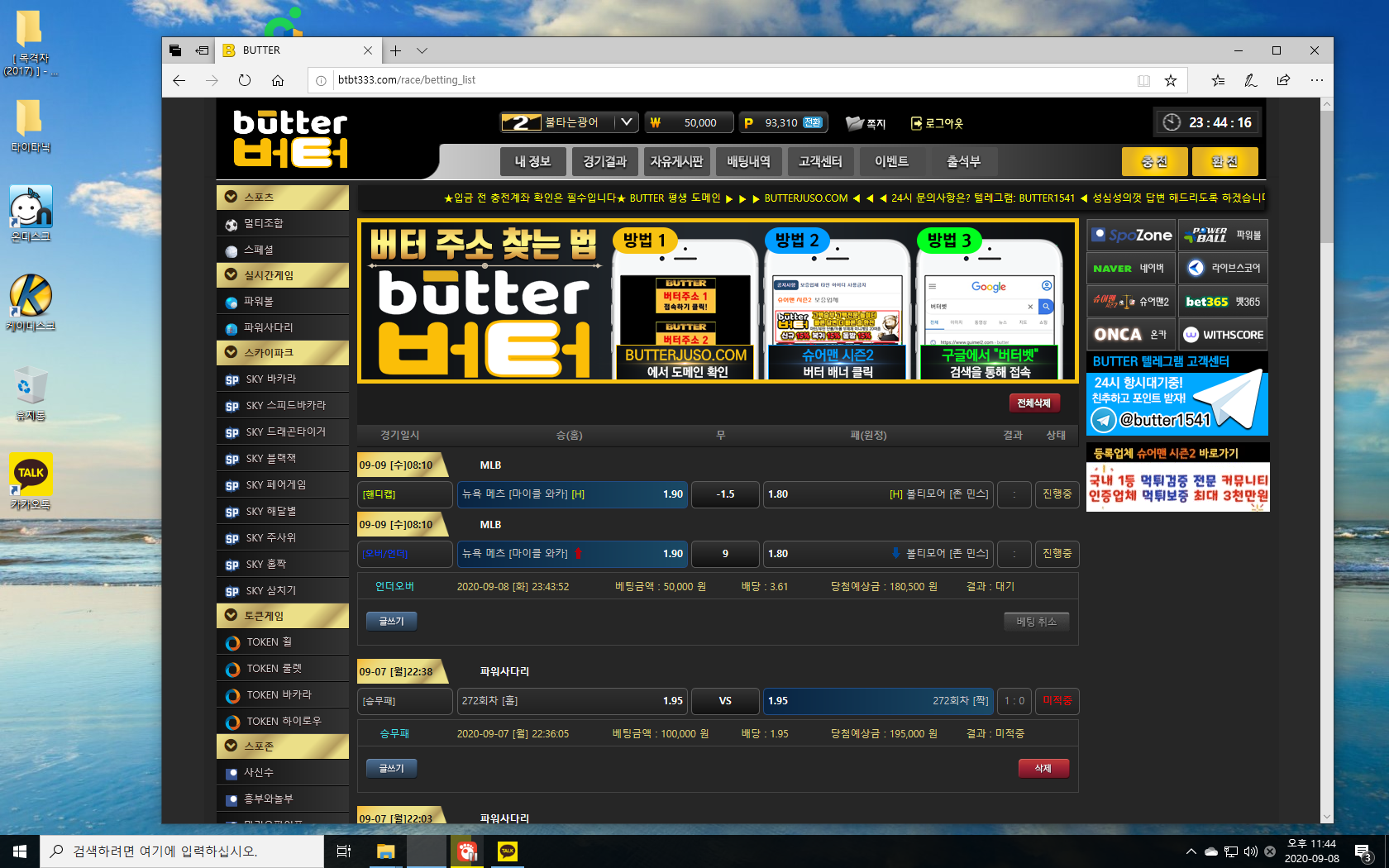Image resolution: width=1389 pixels, height=868 pixels.
Task: Click the 쪽지 message folder icon
Action: [x=854, y=123]
